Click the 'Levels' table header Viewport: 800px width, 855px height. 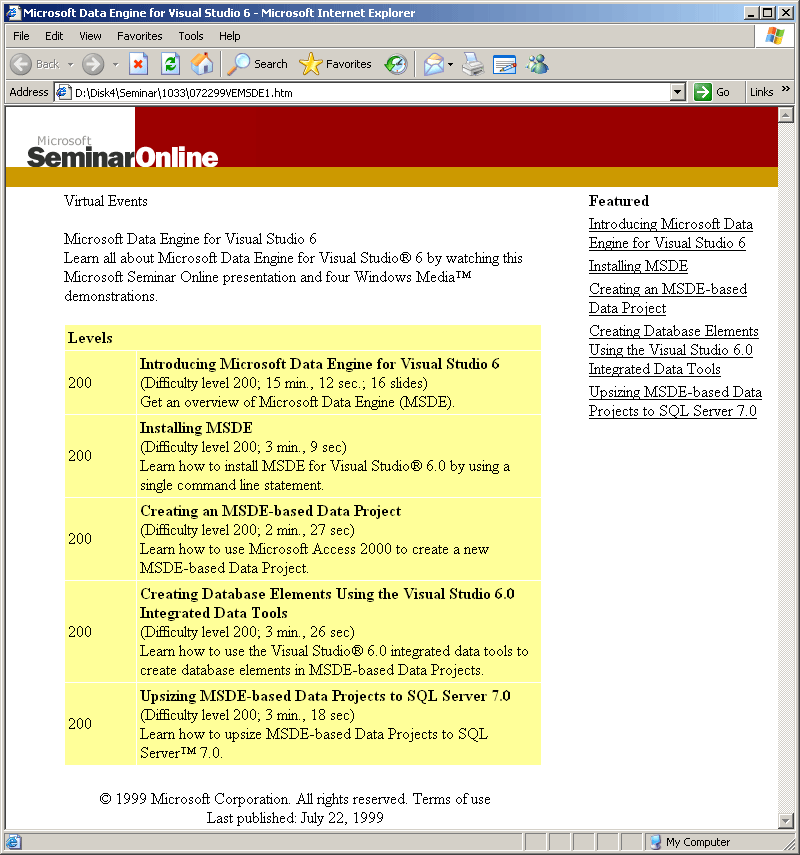(90, 338)
